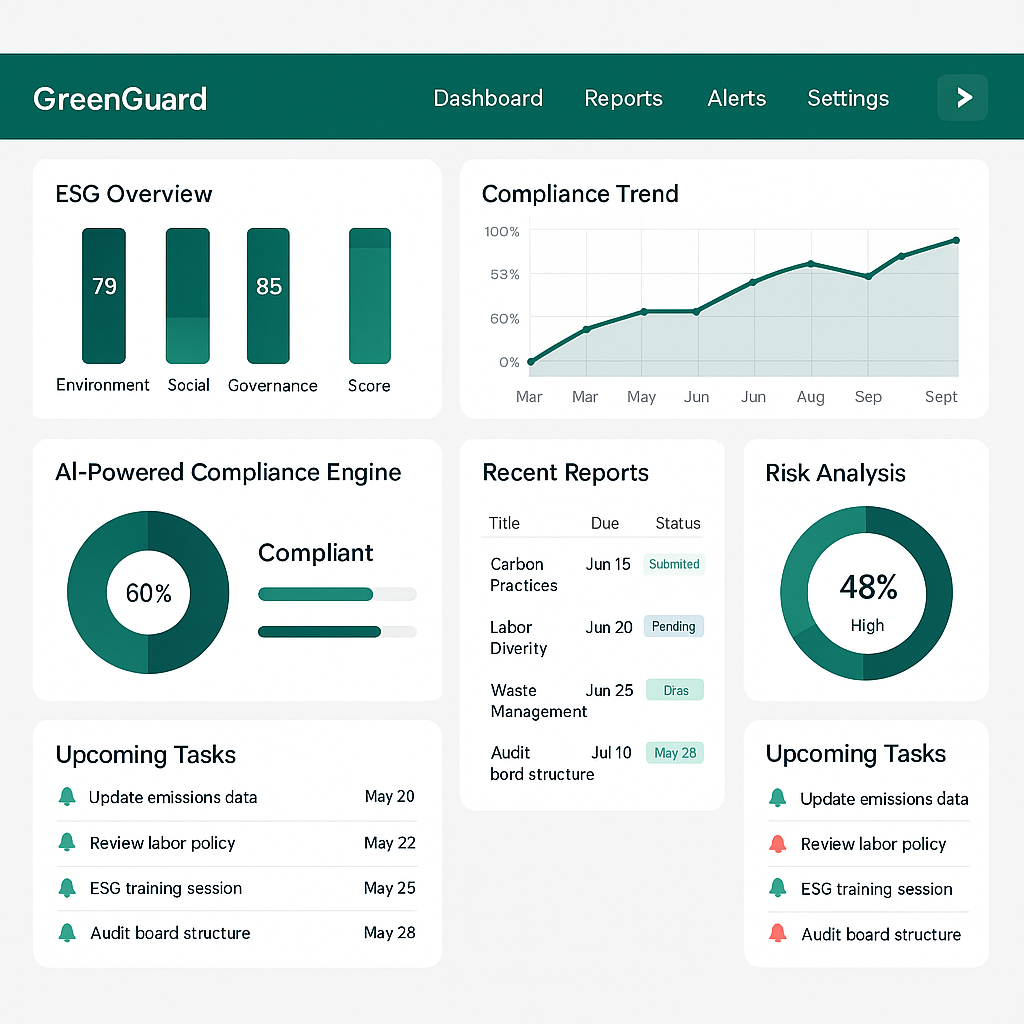Open the Audit bord structure report
This screenshot has height=1024, width=1024.
click(542, 763)
